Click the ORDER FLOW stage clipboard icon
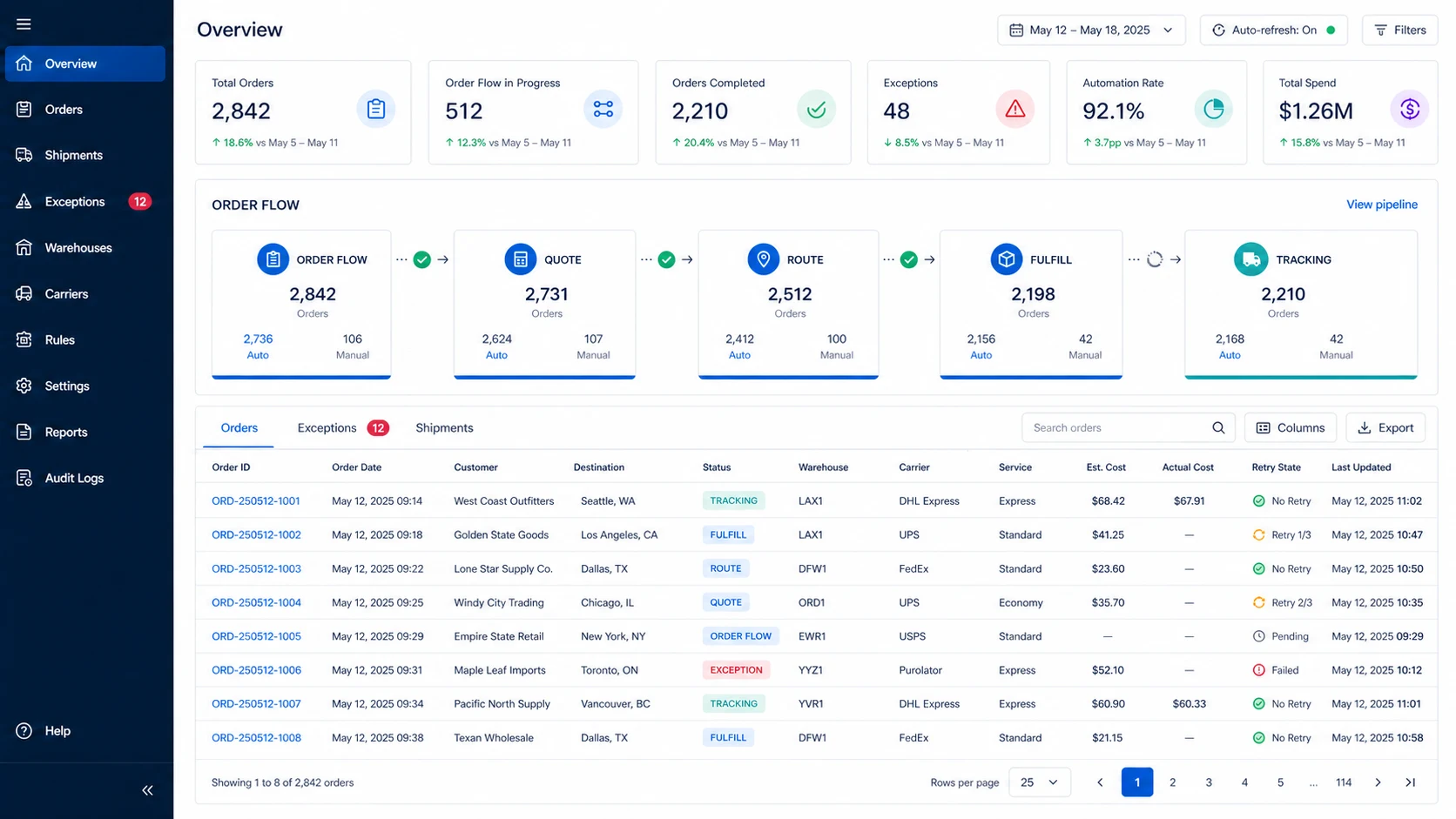1456x819 pixels. point(273,259)
